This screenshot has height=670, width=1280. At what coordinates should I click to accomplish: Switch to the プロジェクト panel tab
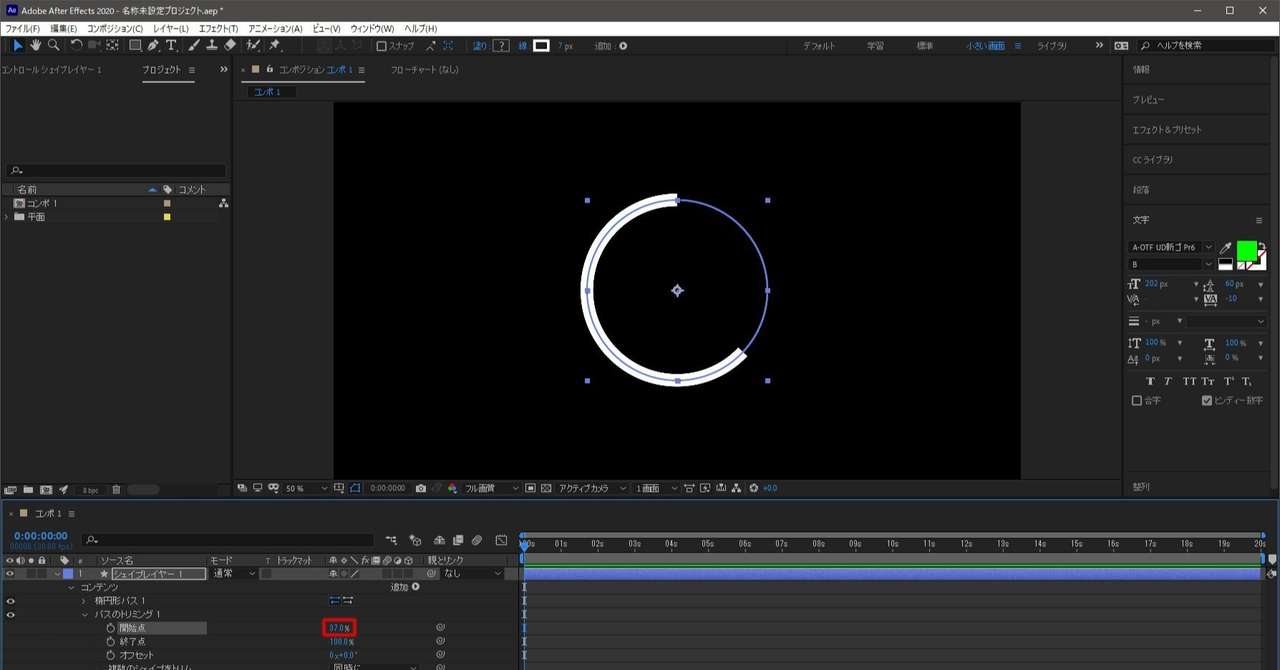pyautogui.click(x=162, y=70)
